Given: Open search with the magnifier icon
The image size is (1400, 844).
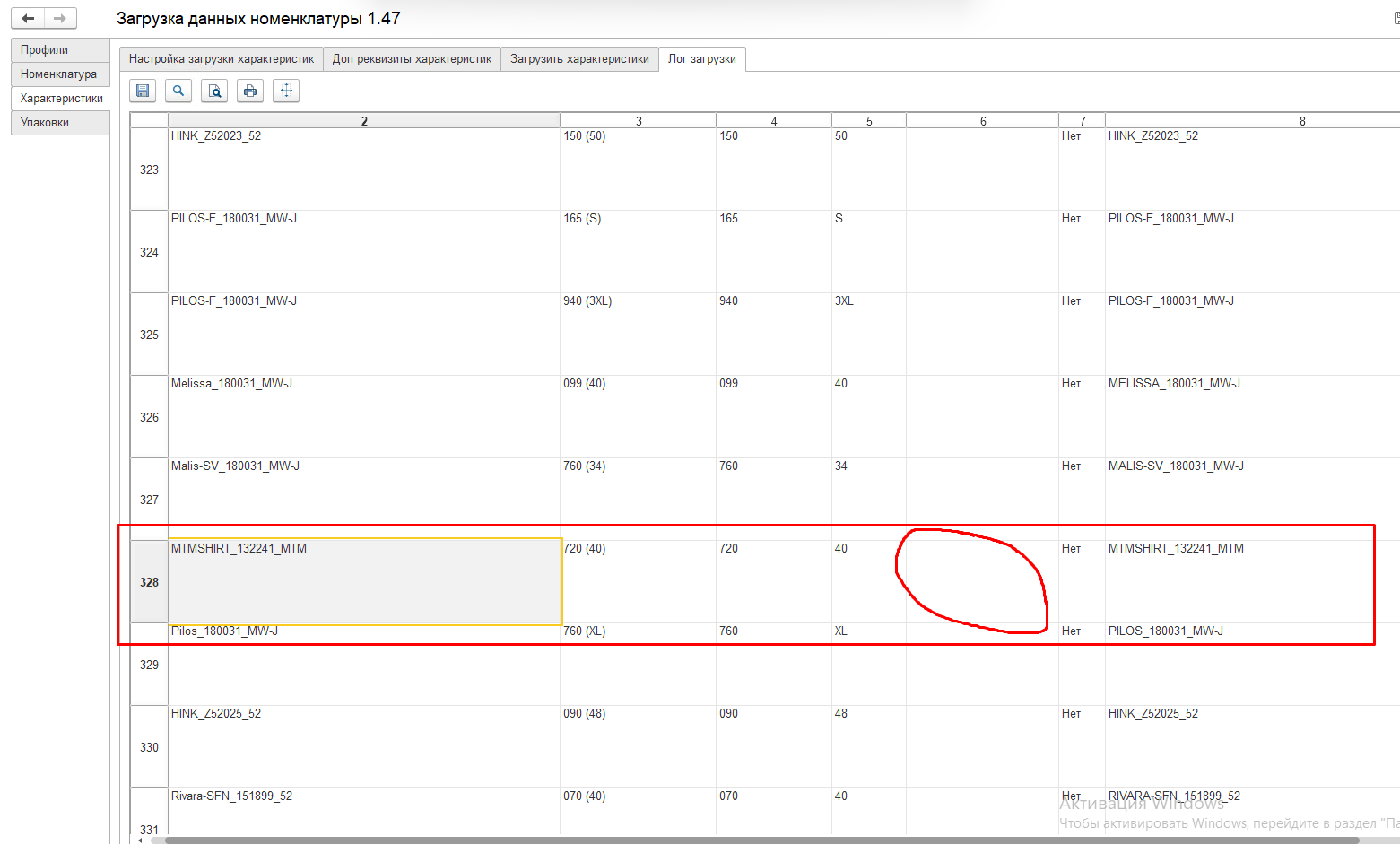Looking at the screenshot, I should 178,91.
